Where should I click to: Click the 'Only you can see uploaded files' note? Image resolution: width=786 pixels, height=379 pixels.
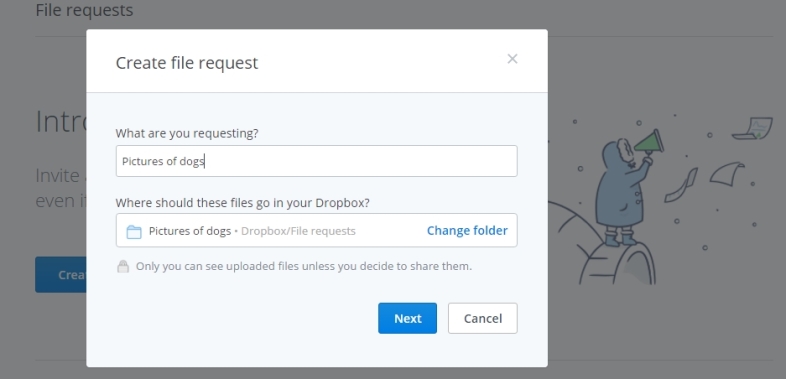pyautogui.click(x=304, y=266)
